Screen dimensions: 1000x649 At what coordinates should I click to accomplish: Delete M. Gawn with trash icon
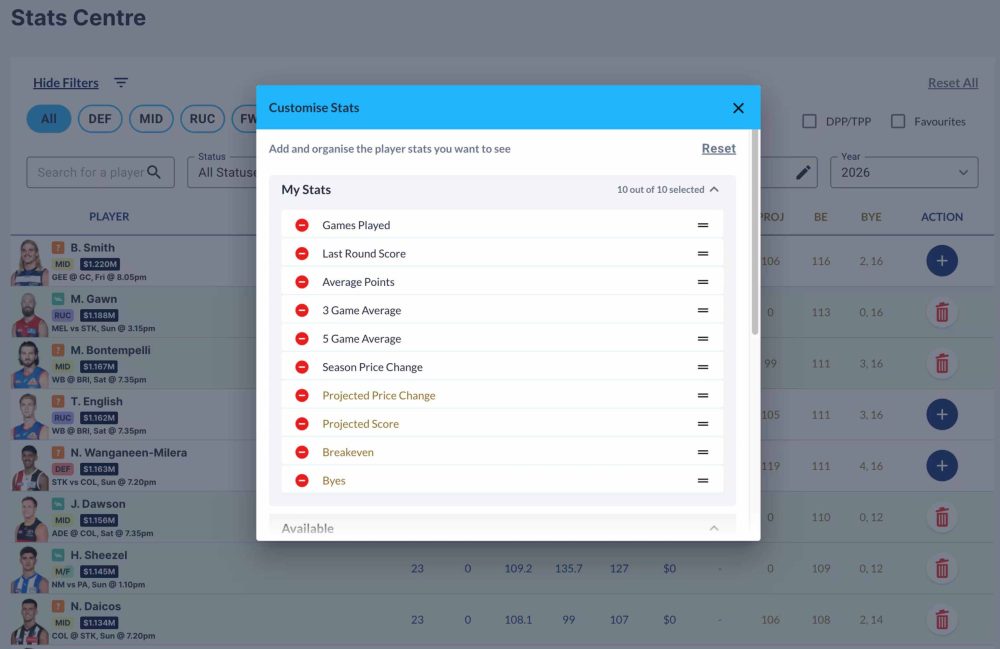click(x=941, y=312)
